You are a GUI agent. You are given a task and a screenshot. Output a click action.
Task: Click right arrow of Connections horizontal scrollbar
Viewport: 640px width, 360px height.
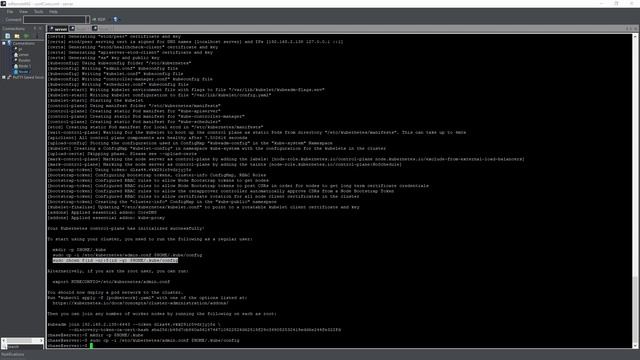point(41,340)
